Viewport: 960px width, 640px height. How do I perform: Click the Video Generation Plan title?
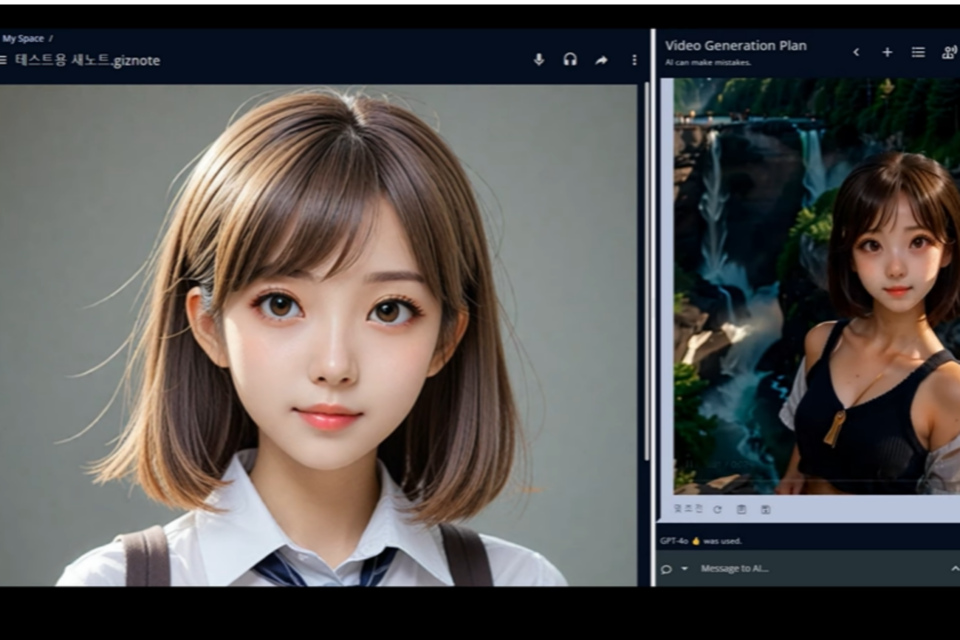[x=735, y=45]
